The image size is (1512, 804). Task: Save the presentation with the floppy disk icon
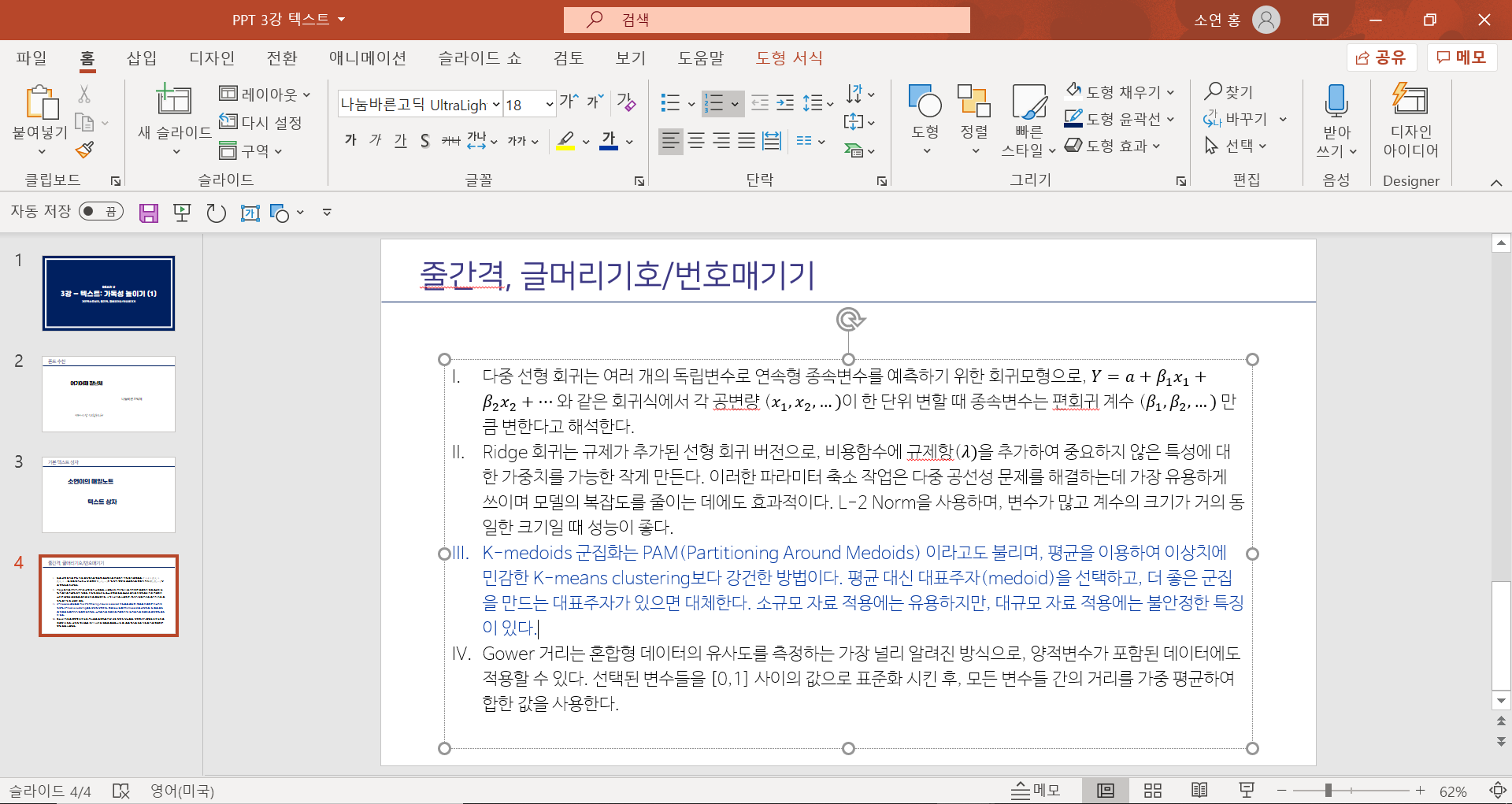(x=149, y=213)
